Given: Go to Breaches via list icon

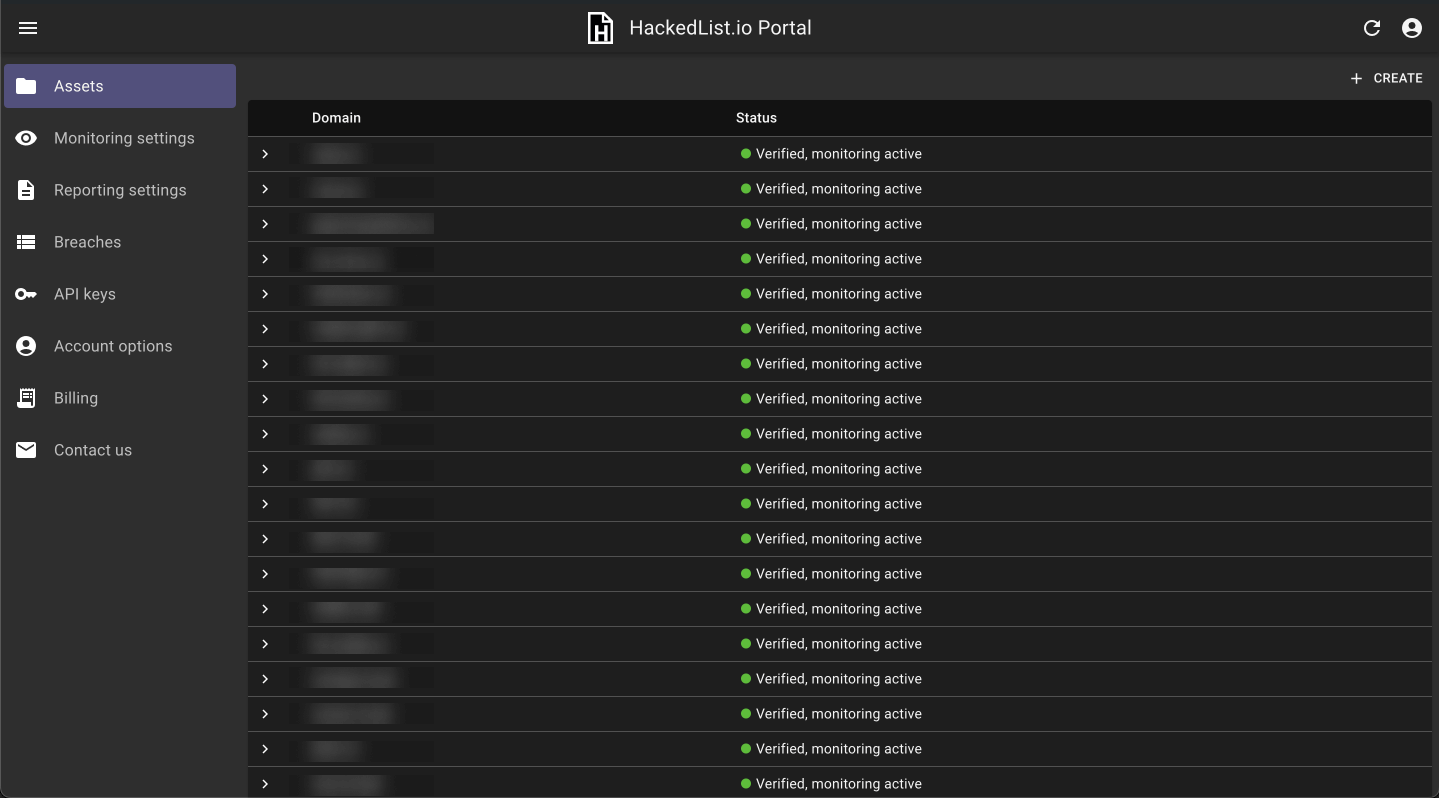Looking at the screenshot, I should [26, 242].
